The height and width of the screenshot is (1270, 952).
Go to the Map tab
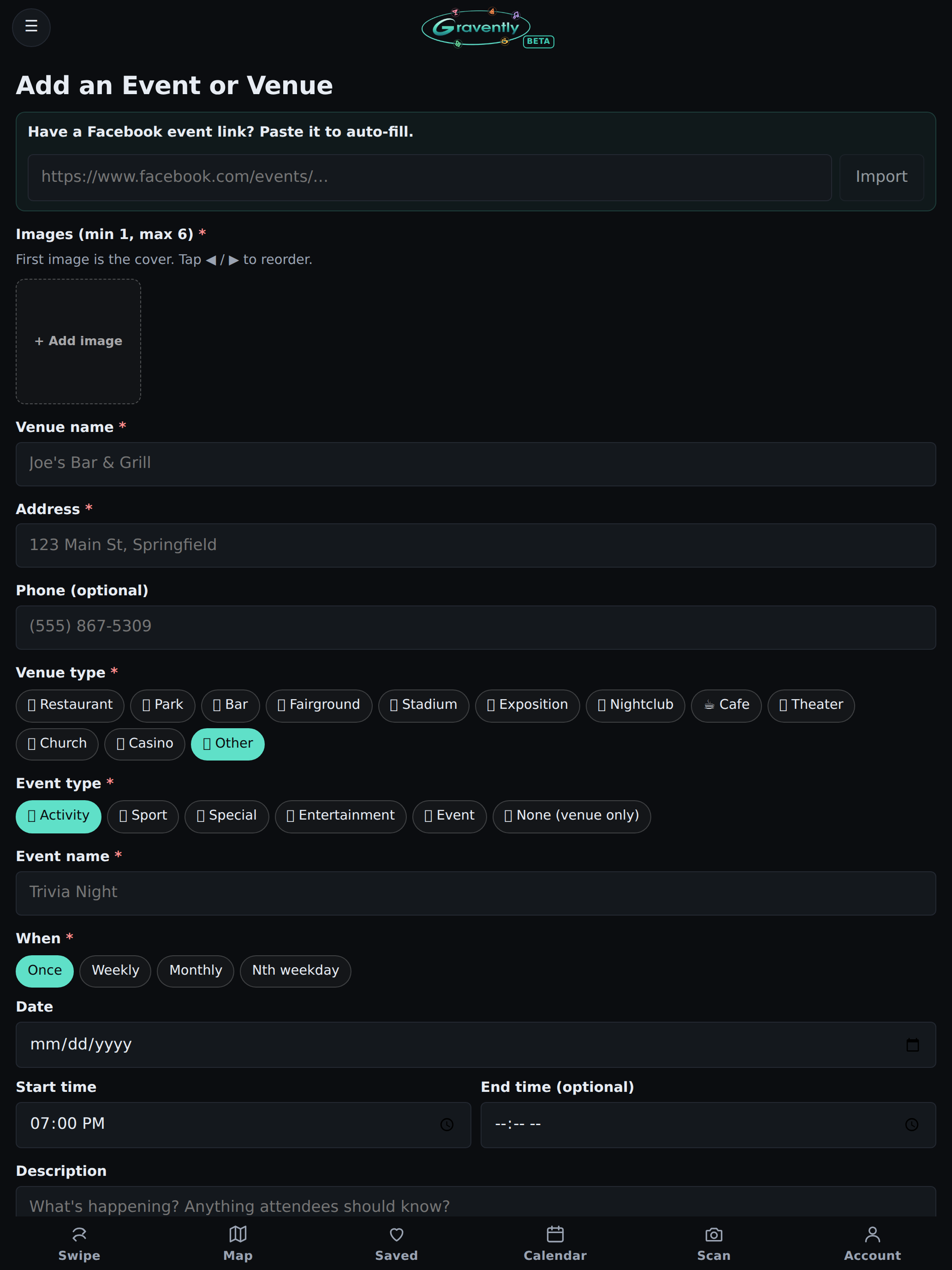[238, 1243]
